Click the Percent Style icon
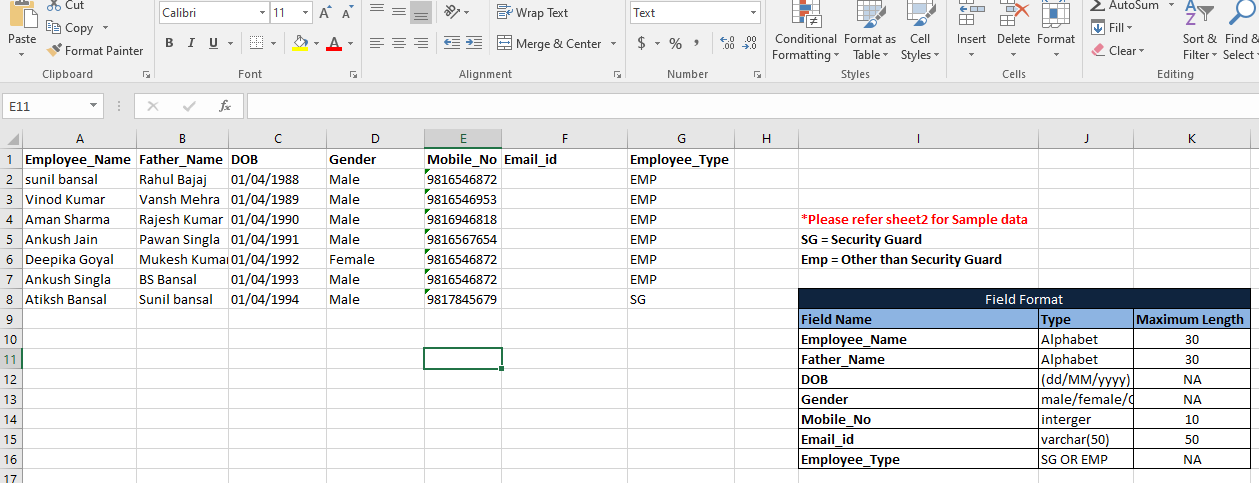 [675, 43]
